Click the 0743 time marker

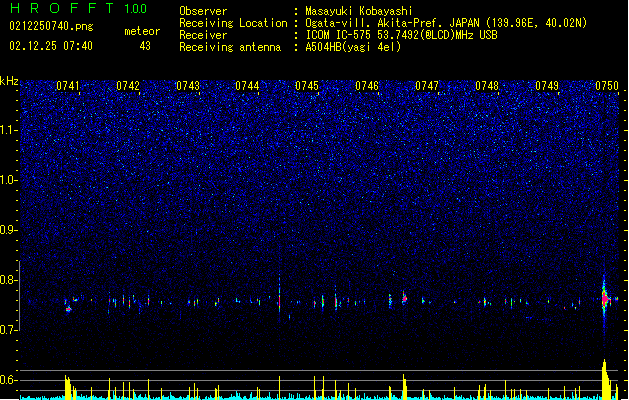point(188,86)
